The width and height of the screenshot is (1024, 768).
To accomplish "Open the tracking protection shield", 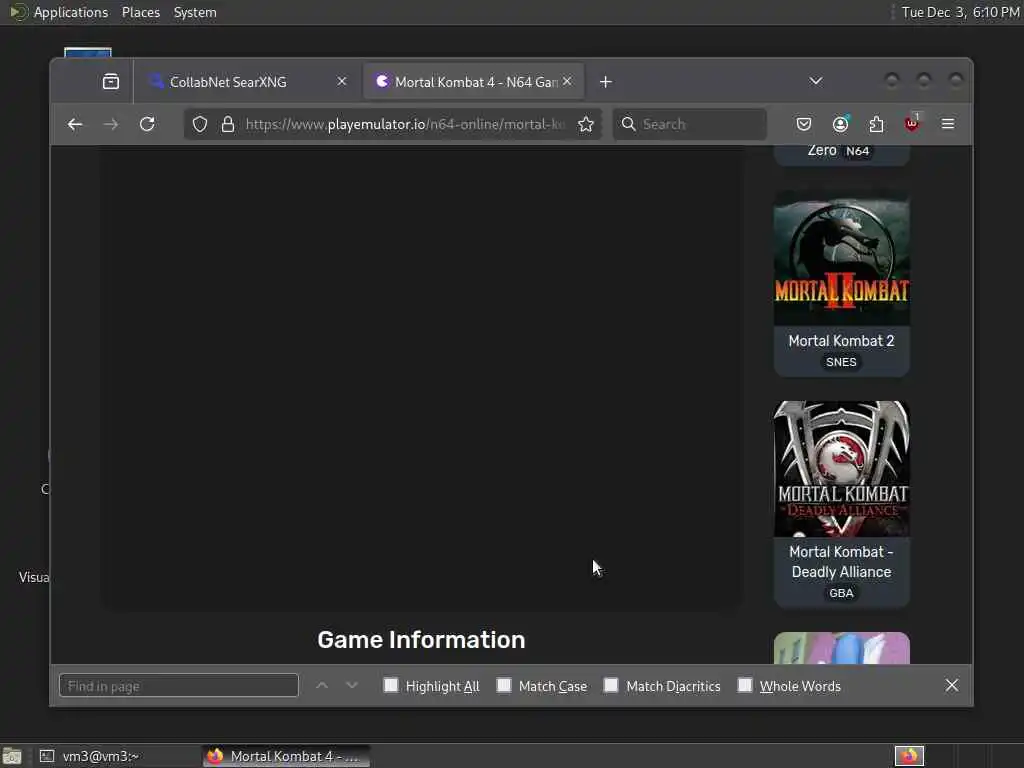I will pos(200,124).
